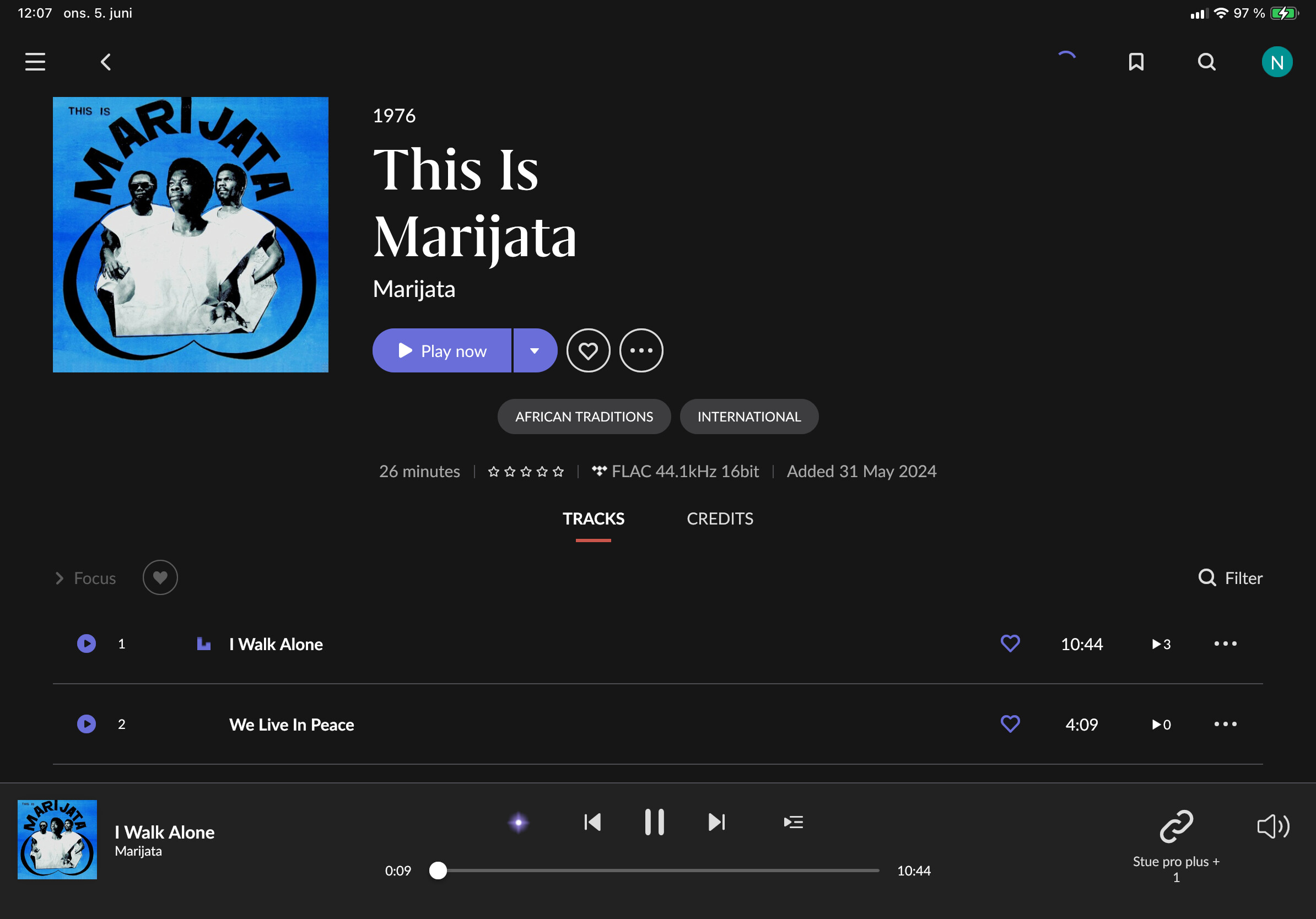The image size is (1316, 919).
Task: Open more options for We Live In Peace
Action: (1225, 724)
